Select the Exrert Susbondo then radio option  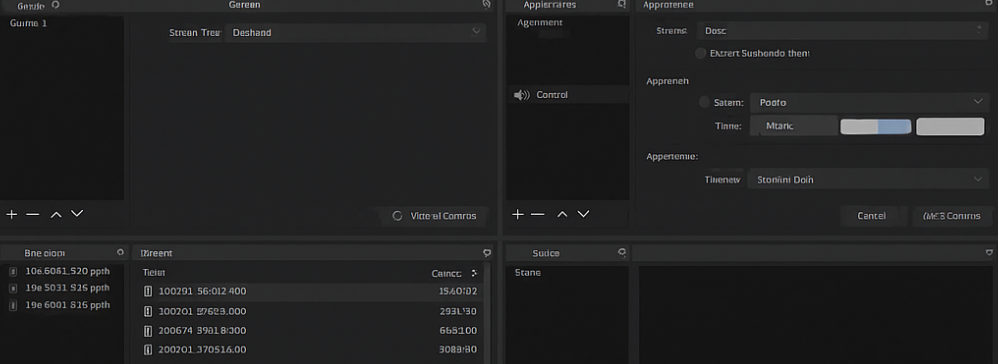click(700, 53)
